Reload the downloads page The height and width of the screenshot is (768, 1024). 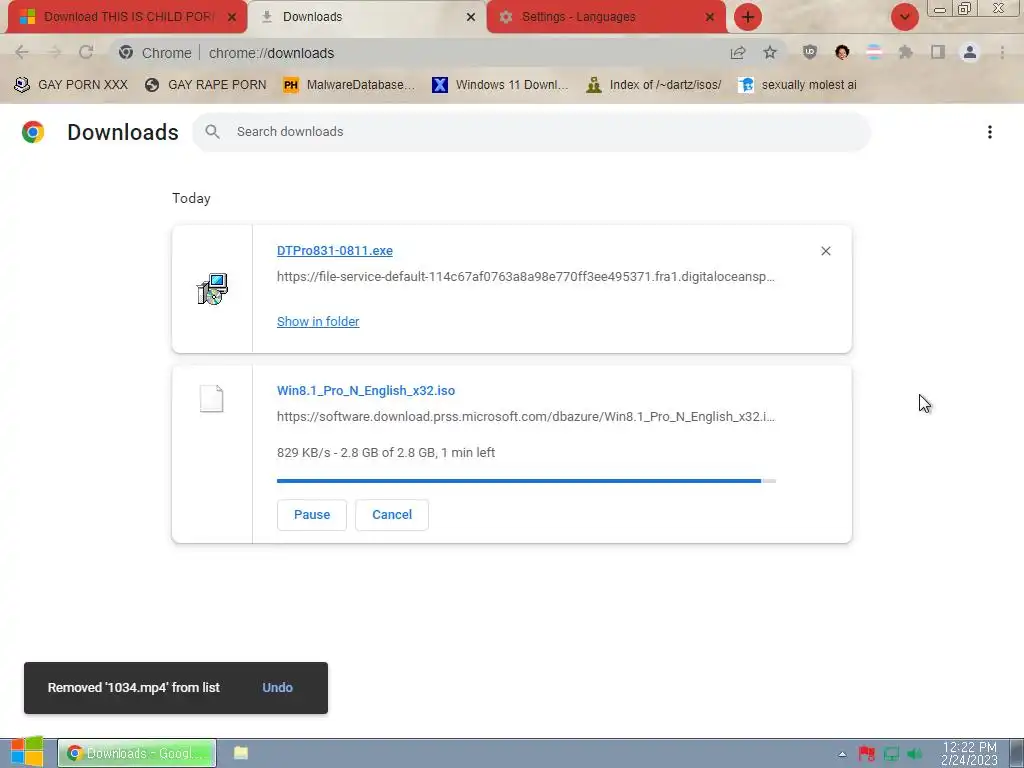(x=86, y=53)
